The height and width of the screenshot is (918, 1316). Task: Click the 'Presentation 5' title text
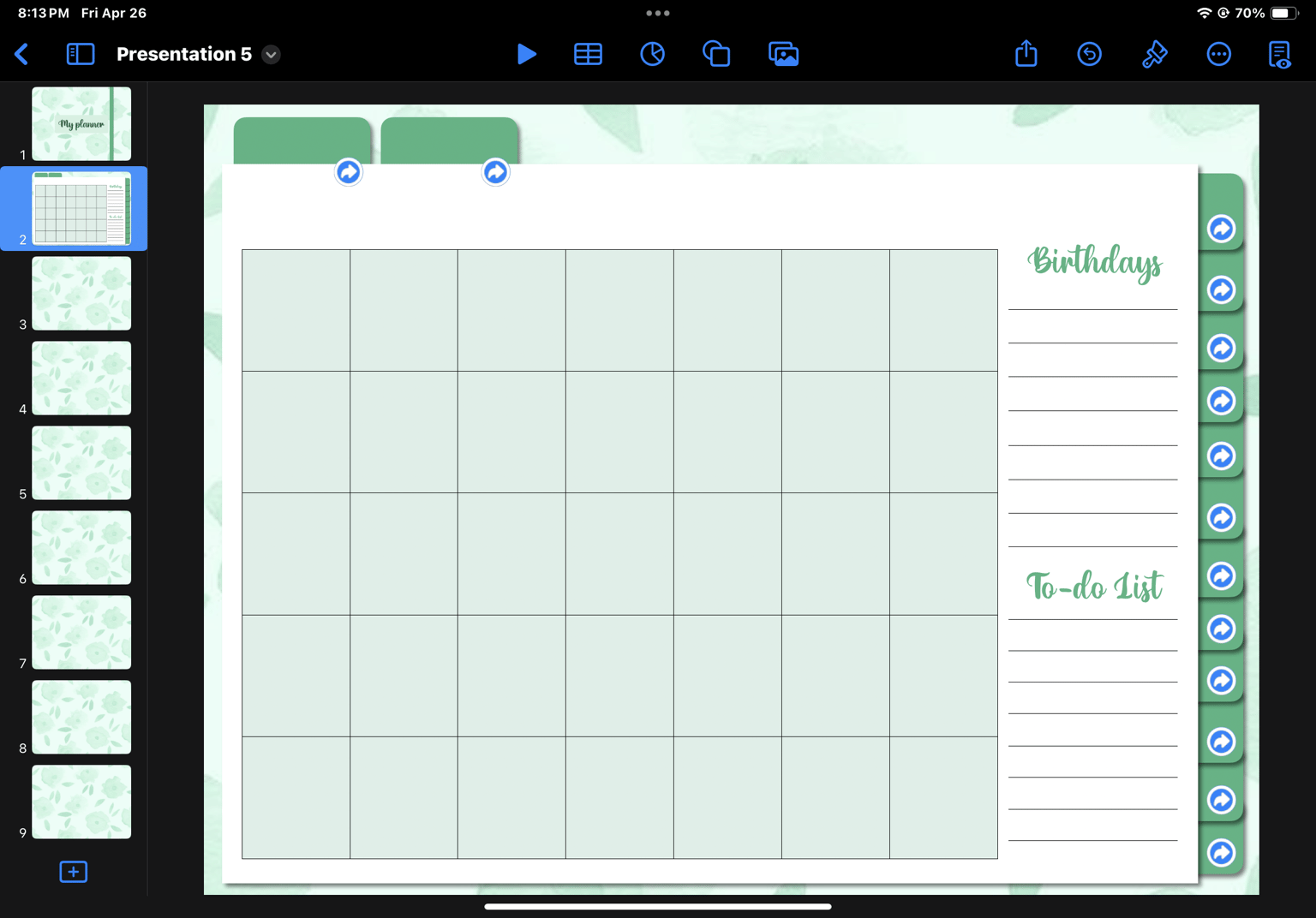point(184,55)
